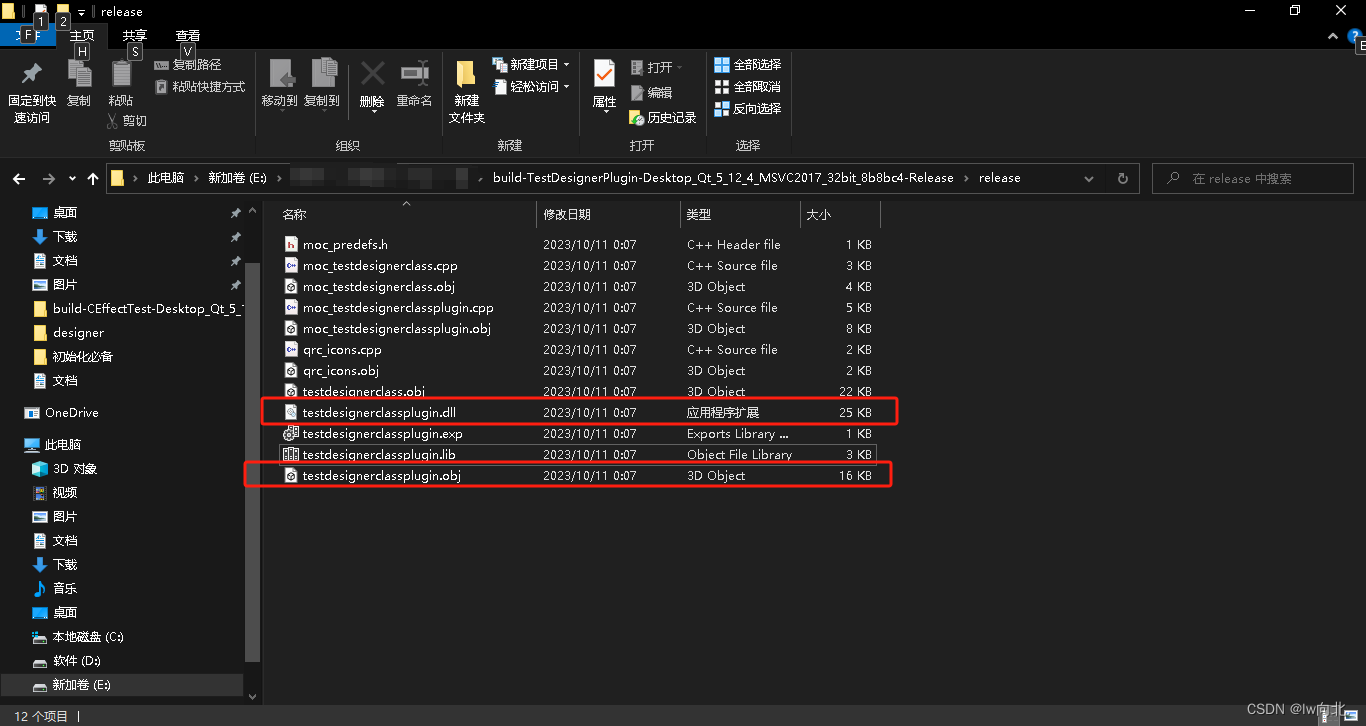Viewport: 1366px width, 726px height.
Task: Click the Paste icon in ribbon
Action: pos(121,74)
